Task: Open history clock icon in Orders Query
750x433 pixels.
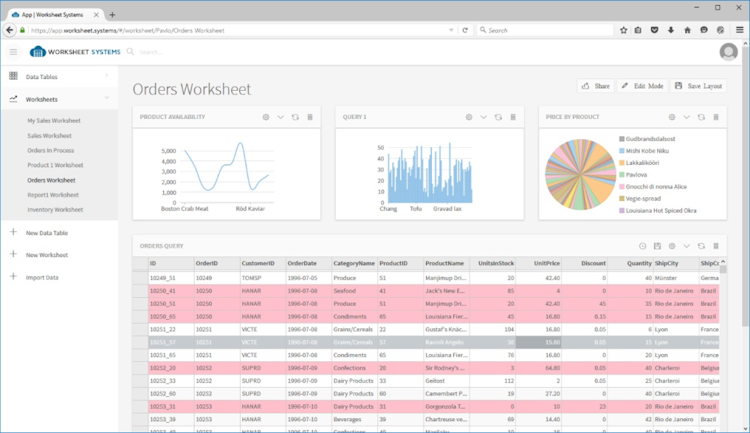Action: tap(642, 246)
